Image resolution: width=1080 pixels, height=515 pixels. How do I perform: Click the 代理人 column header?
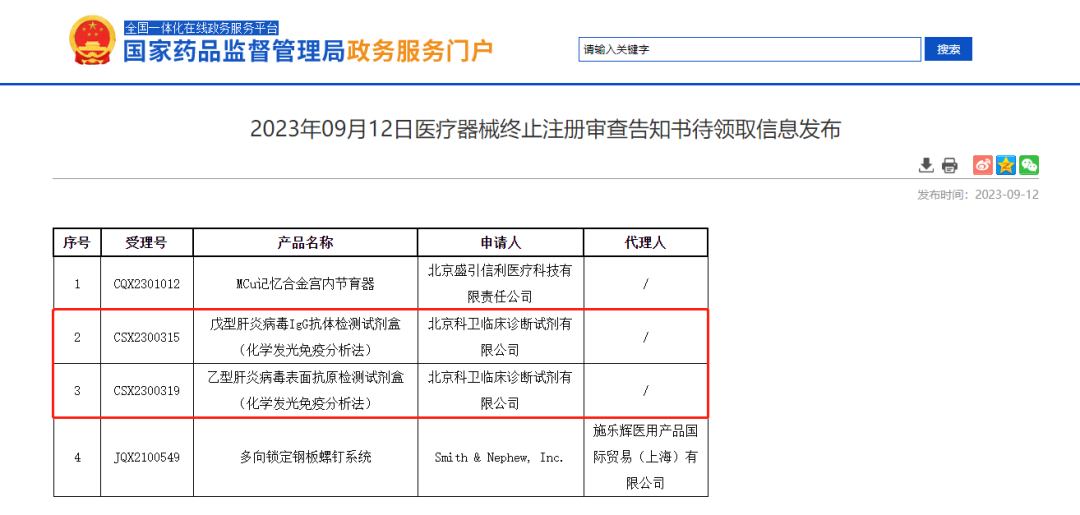pos(645,242)
